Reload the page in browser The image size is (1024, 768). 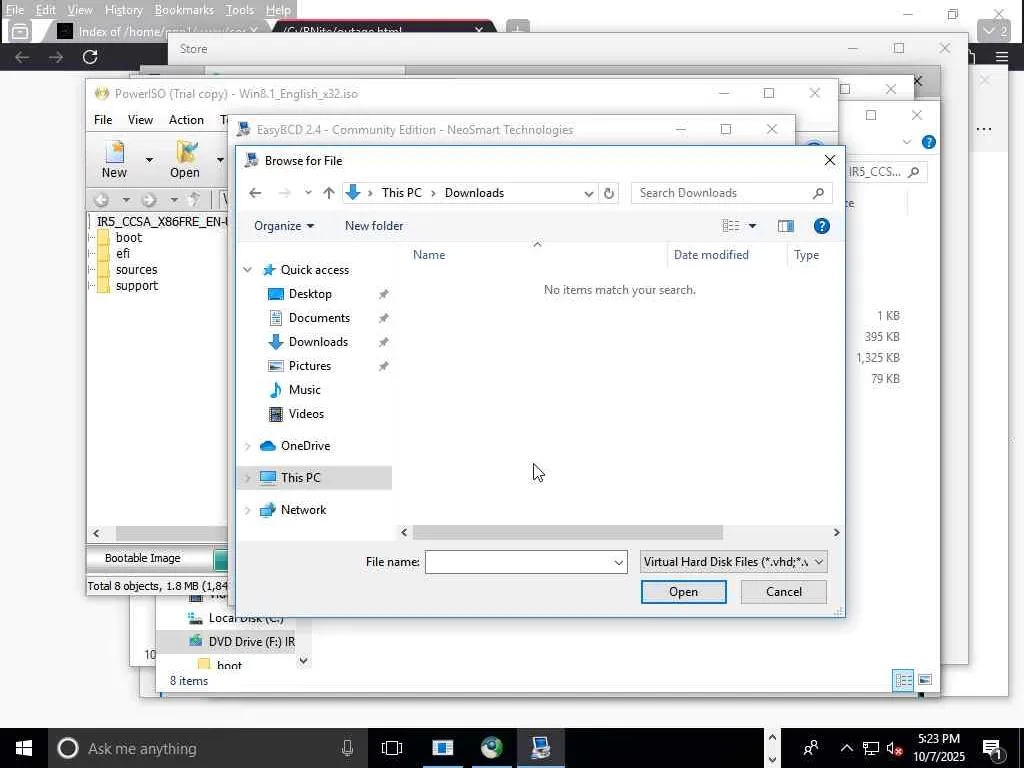click(x=90, y=57)
